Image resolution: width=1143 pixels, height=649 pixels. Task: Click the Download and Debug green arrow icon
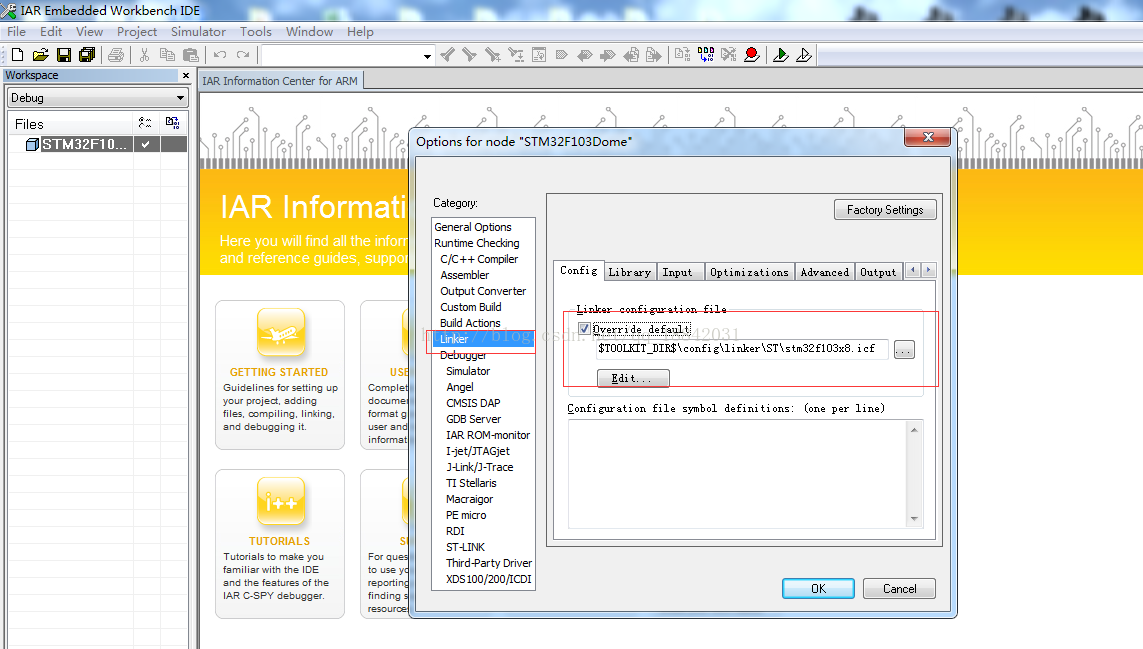[780, 55]
